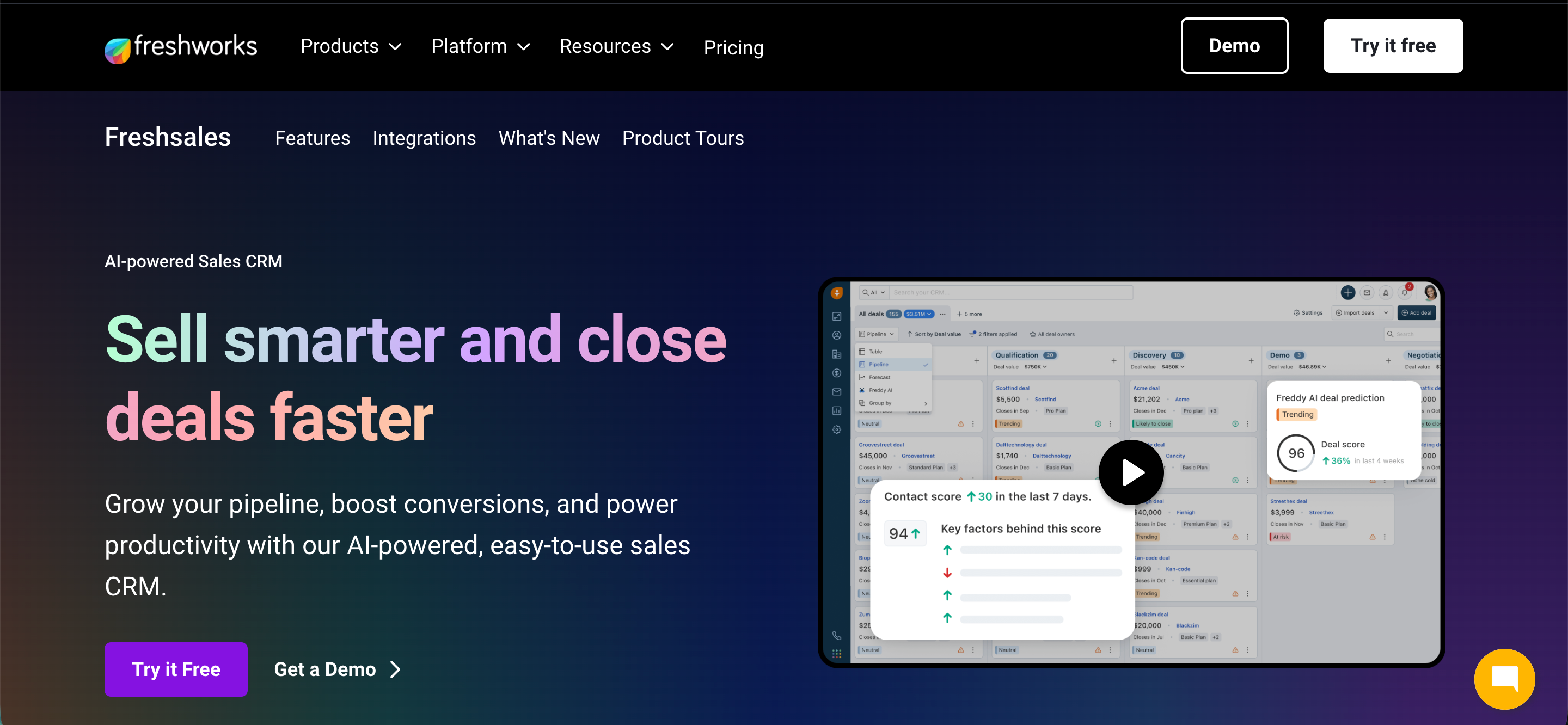Image resolution: width=1568 pixels, height=725 pixels.
Task: Open the yellow chat widget
Action: [1504, 679]
